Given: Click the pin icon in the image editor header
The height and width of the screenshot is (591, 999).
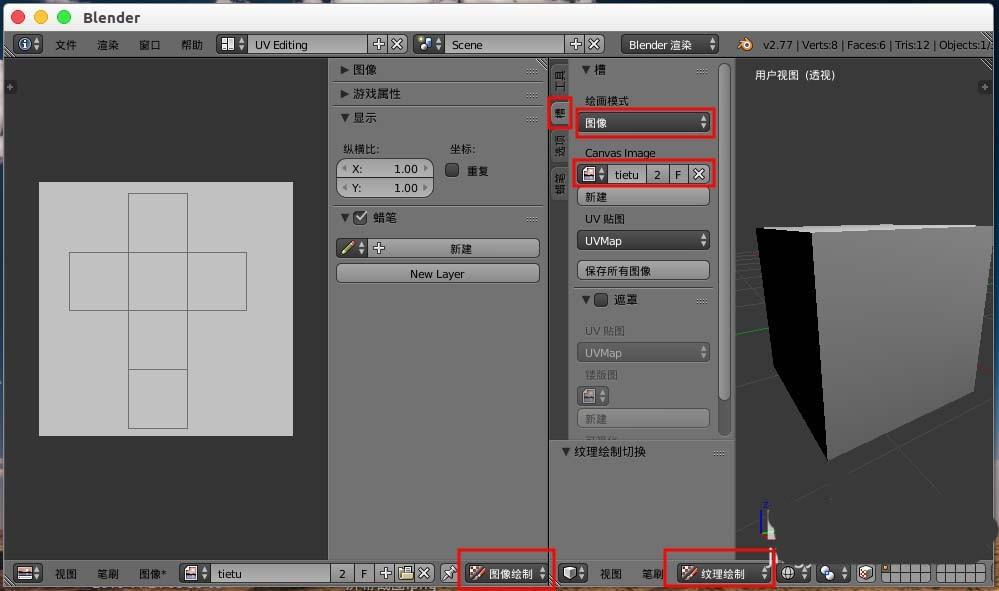Looking at the screenshot, I should (x=450, y=573).
